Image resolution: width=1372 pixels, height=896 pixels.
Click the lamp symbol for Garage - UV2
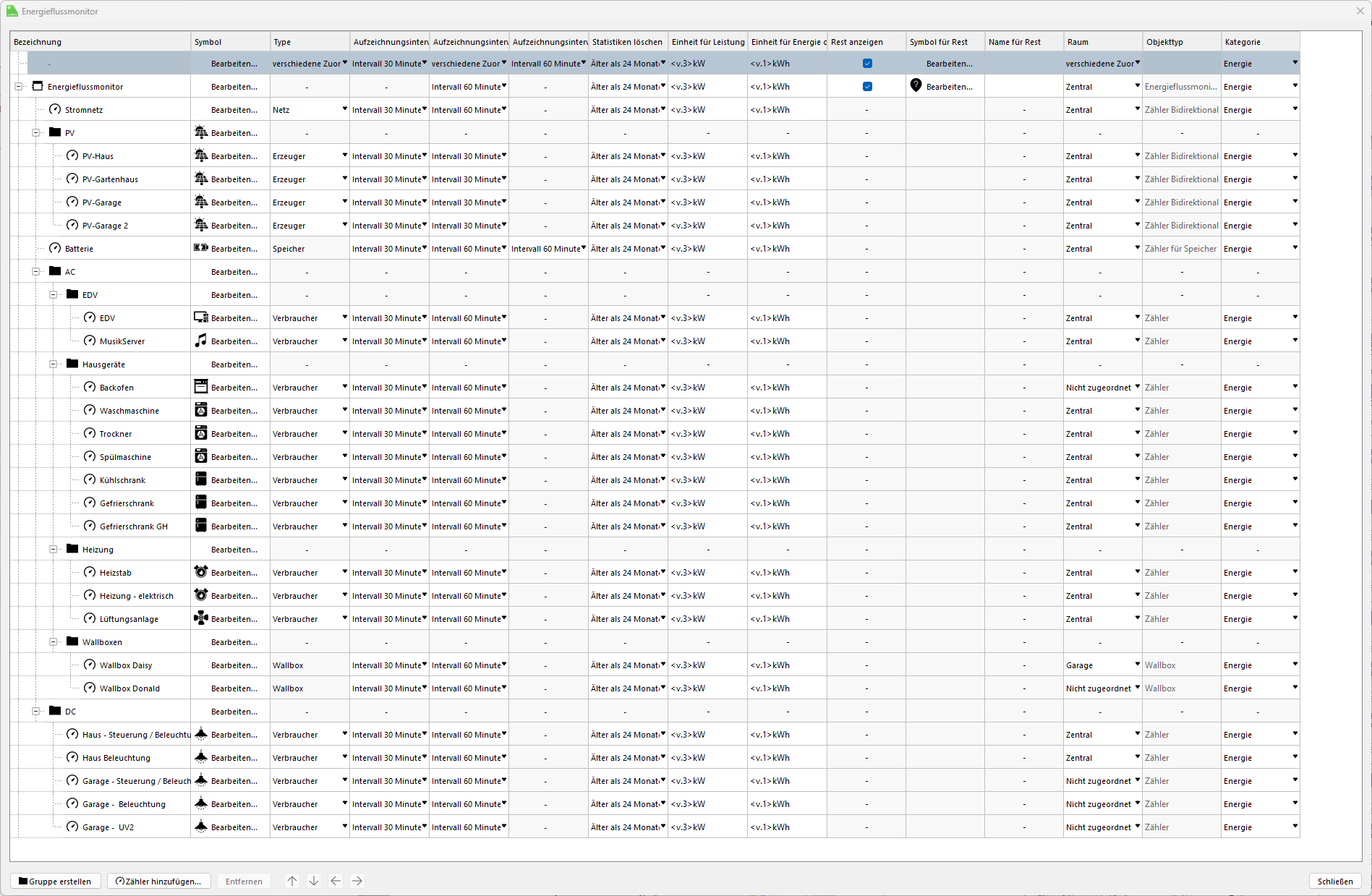pos(201,827)
